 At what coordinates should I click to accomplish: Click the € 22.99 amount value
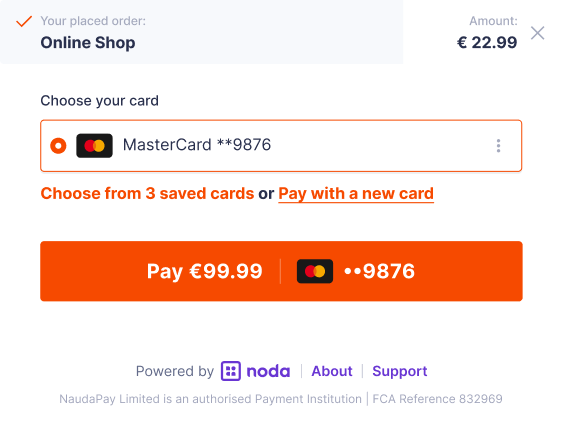[x=487, y=43]
